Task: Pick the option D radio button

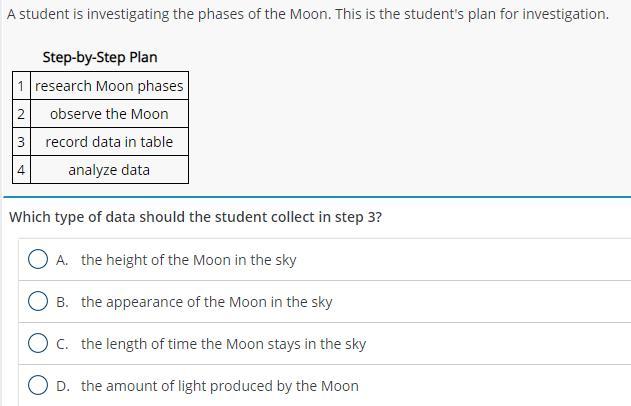Action: click(38, 386)
